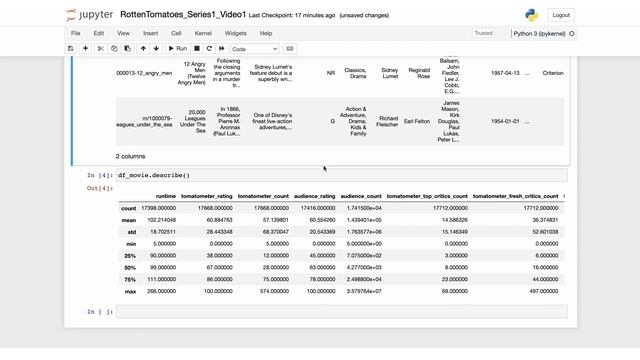The height and width of the screenshot is (360, 640).
Task: Insert a cell below with the plus icon
Action: pyautogui.click(x=85, y=49)
